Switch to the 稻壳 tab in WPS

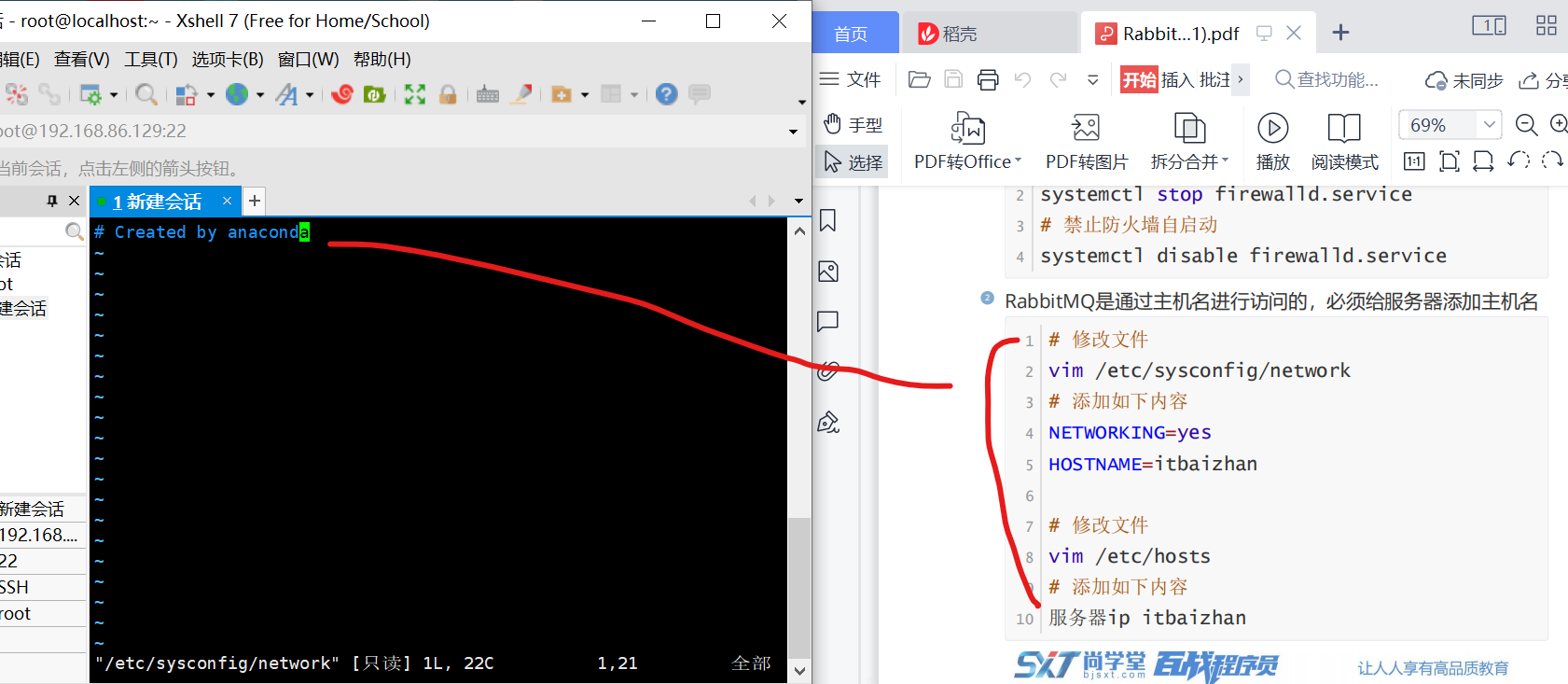click(990, 34)
